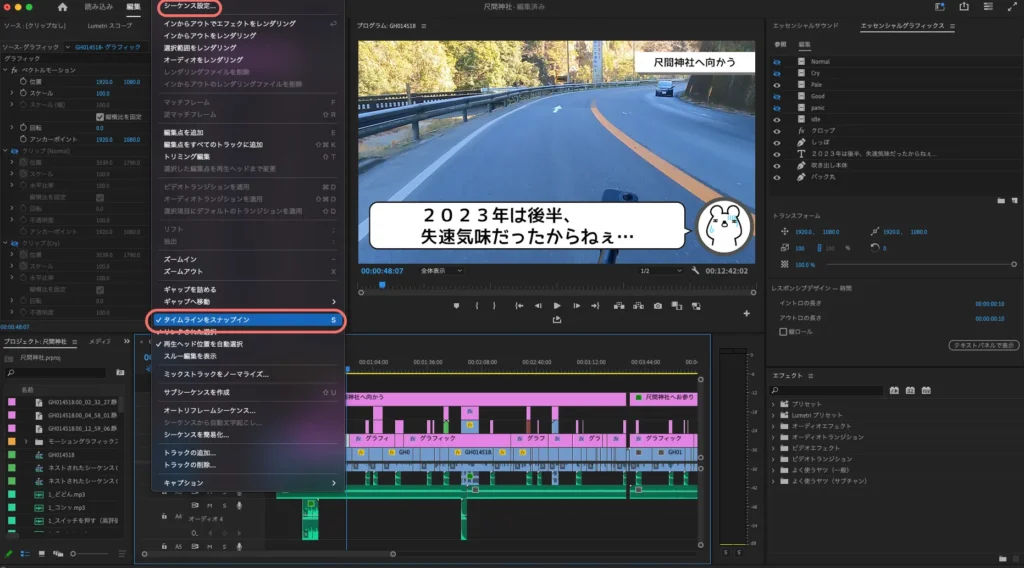Open the ギャップへ移動 submenu

pos(248,302)
